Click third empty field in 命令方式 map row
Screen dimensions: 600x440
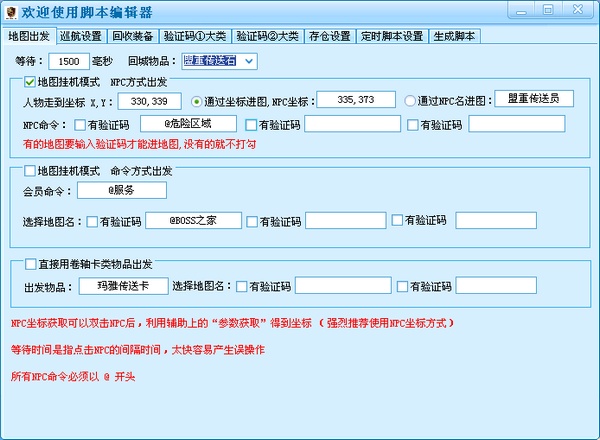pos(496,220)
